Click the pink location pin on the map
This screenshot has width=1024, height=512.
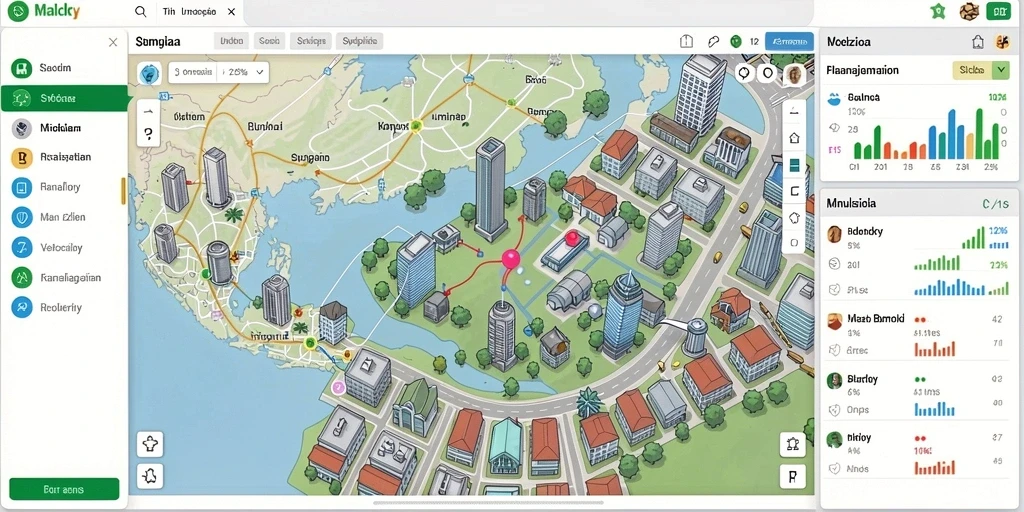click(x=511, y=259)
